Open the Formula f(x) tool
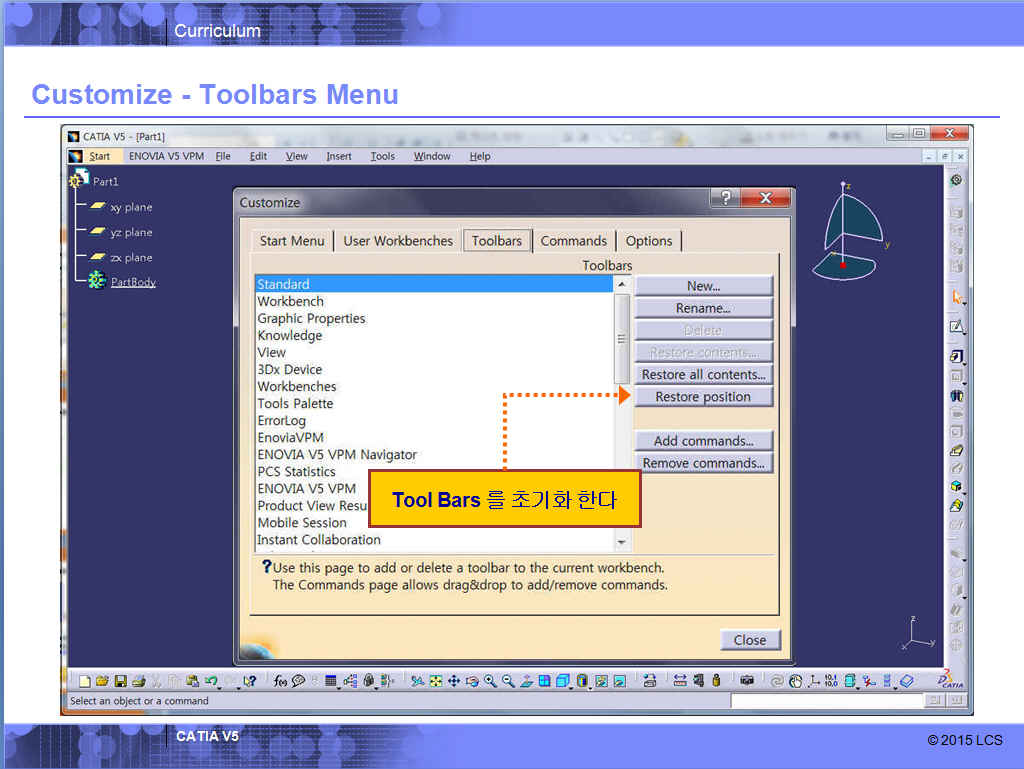The width and height of the screenshot is (1024, 769). pyautogui.click(x=282, y=681)
